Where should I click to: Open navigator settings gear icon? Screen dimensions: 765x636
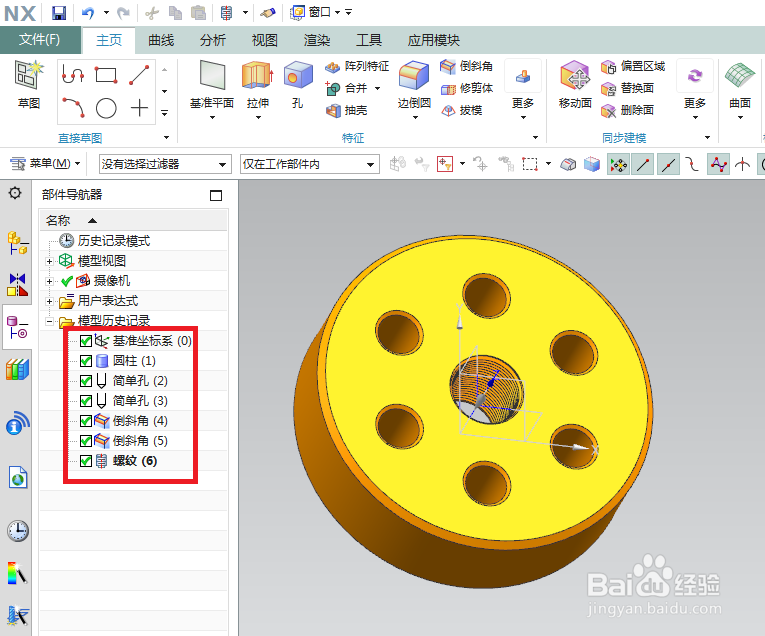(15, 193)
